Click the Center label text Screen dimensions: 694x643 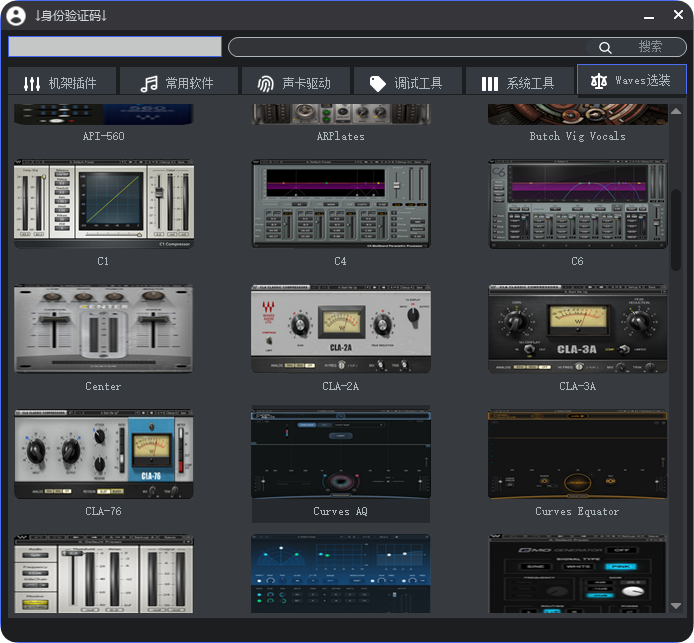[x=103, y=386]
